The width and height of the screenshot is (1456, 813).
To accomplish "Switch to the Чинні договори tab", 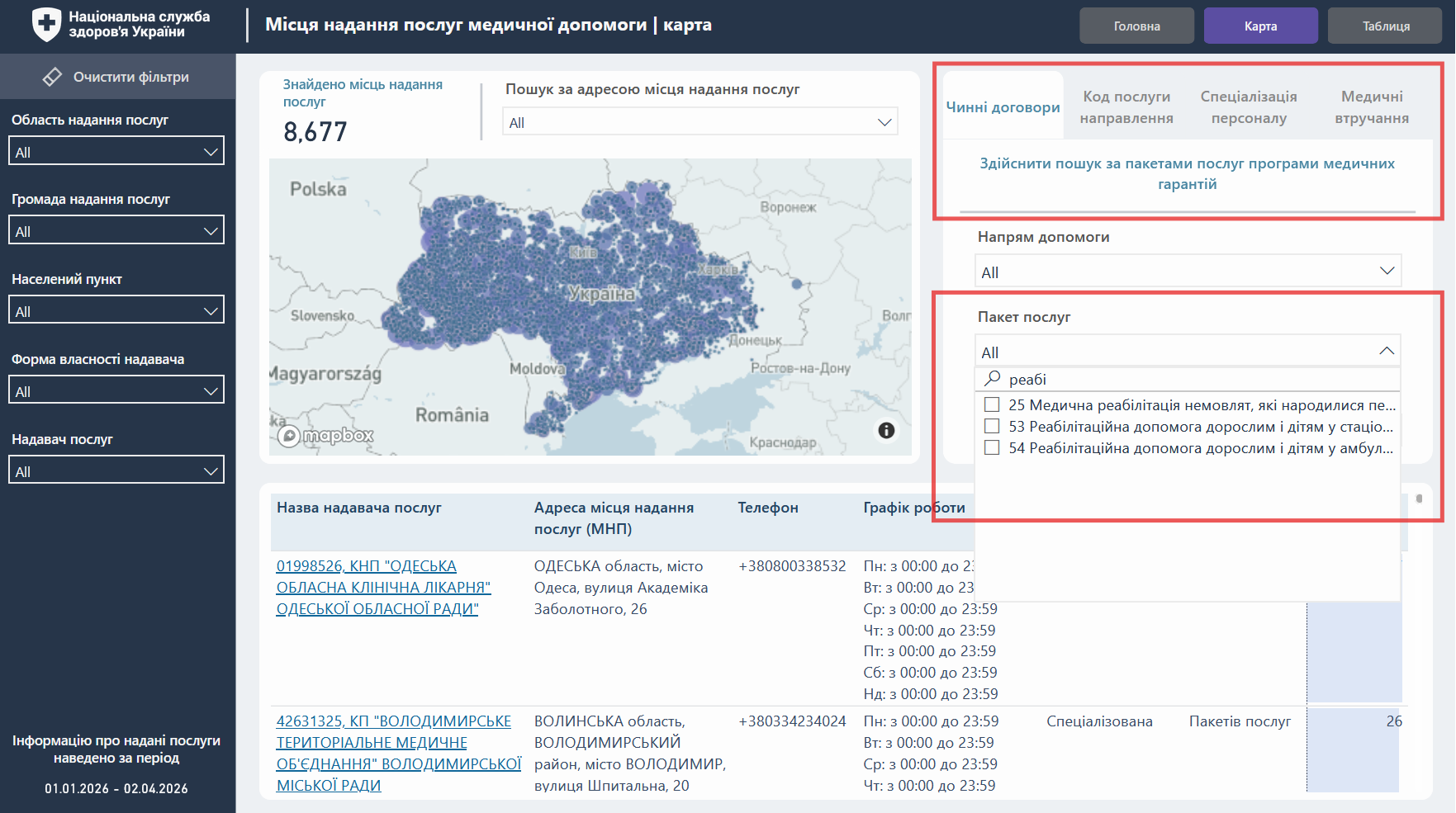I will click(1003, 106).
